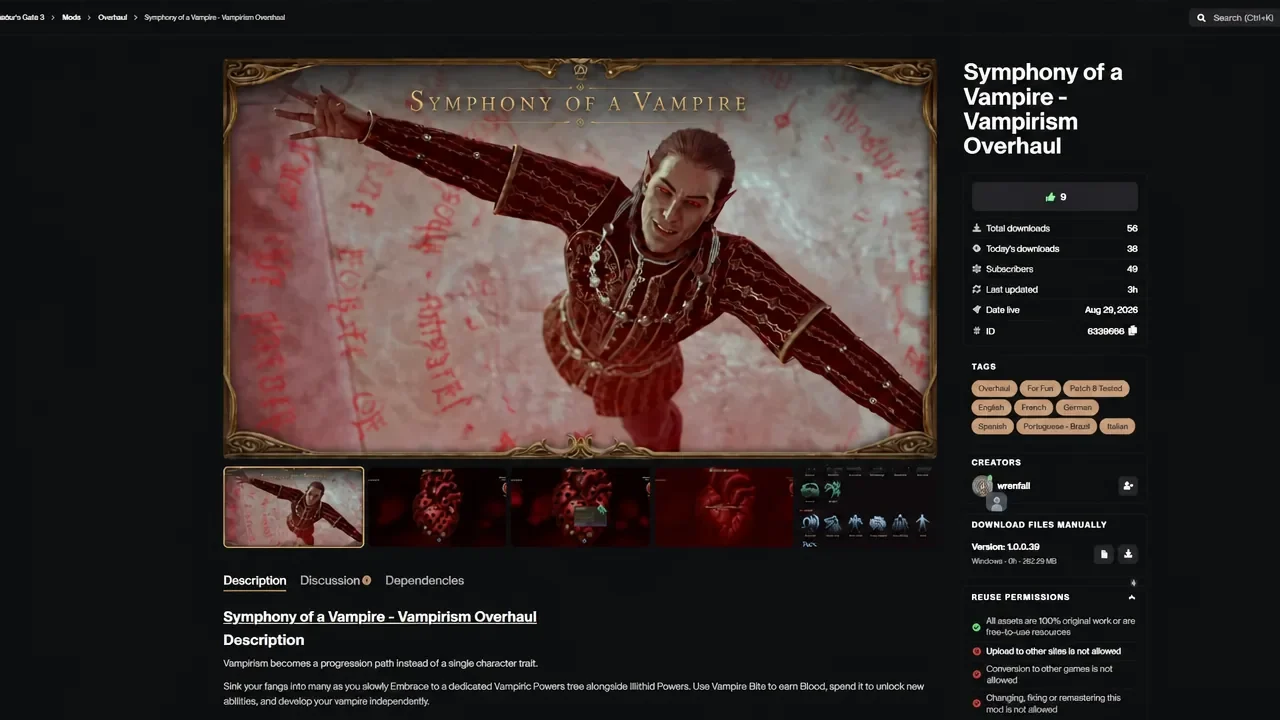Open the search box magnifier icon
Viewport: 1280px width, 720px height.
click(1201, 18)
